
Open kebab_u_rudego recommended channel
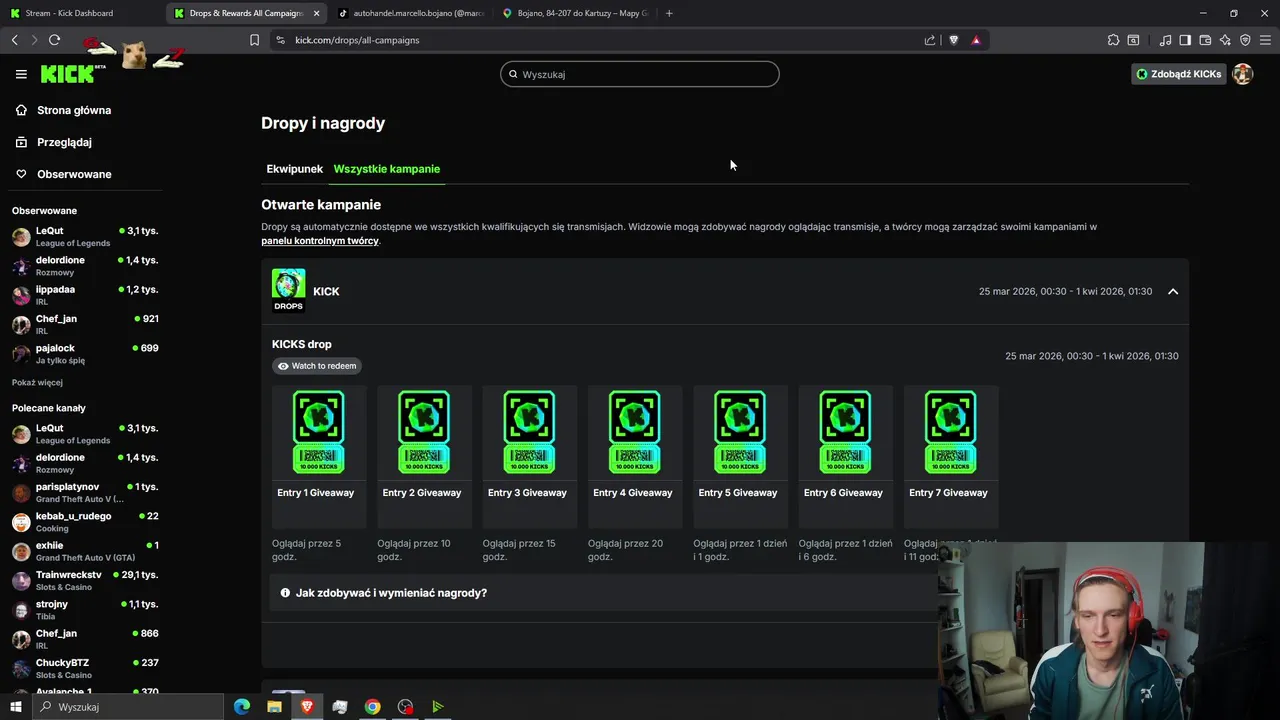pyautogui.click(x=85, y=522)
